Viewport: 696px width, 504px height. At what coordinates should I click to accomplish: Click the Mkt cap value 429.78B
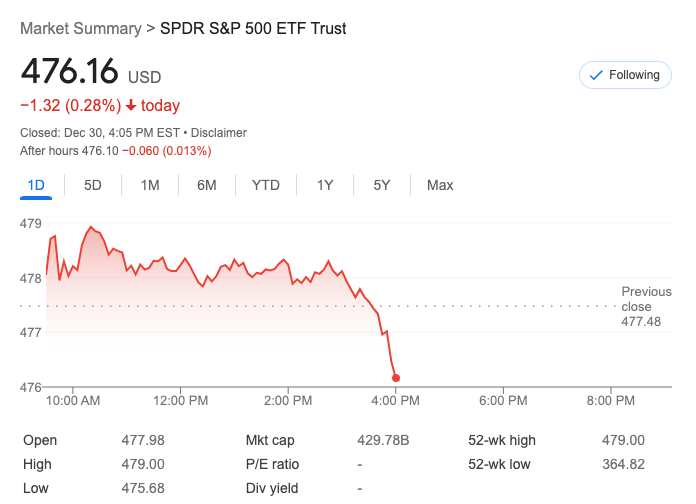click(x=383, y=440)
